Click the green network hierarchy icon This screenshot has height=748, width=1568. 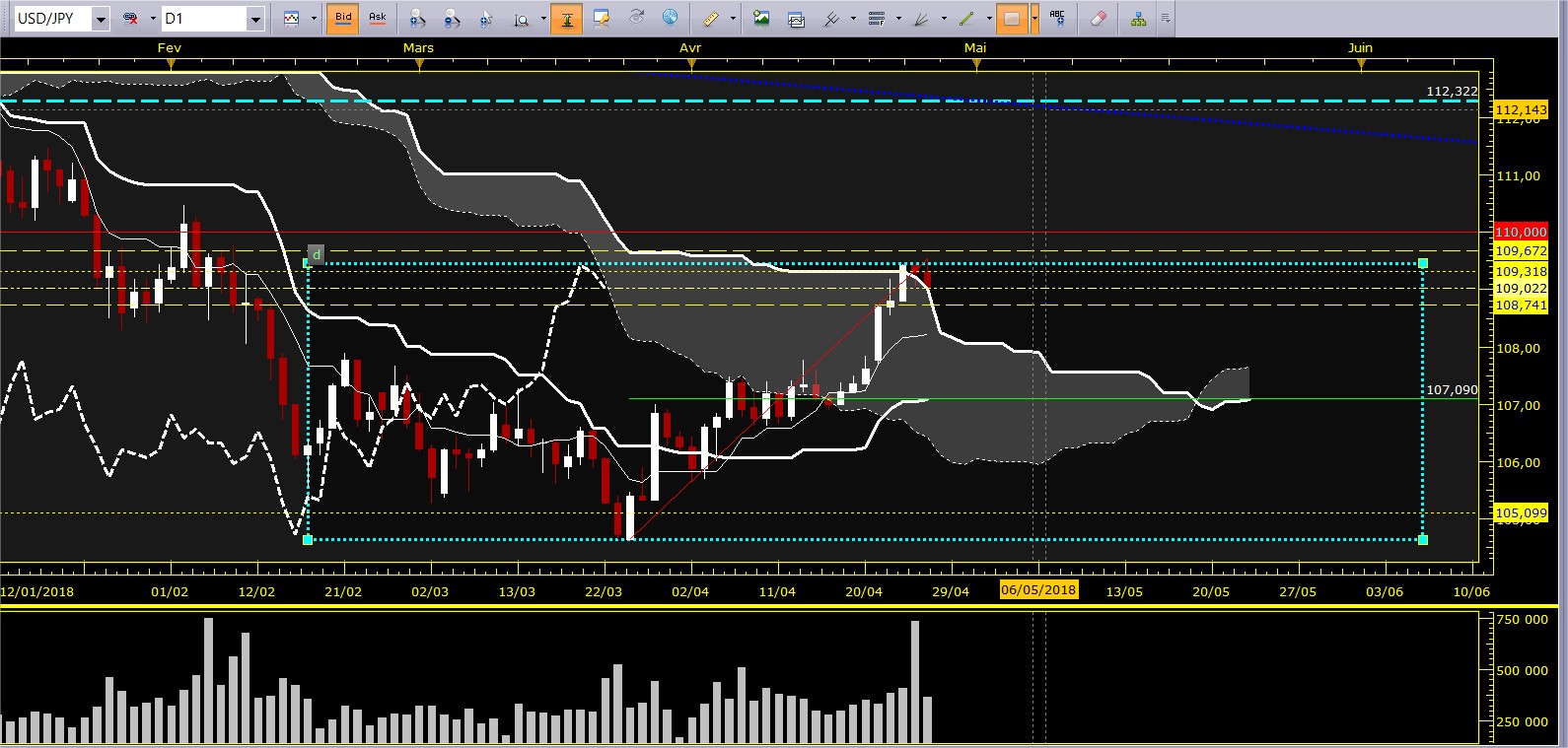(x=1138, y=19)
